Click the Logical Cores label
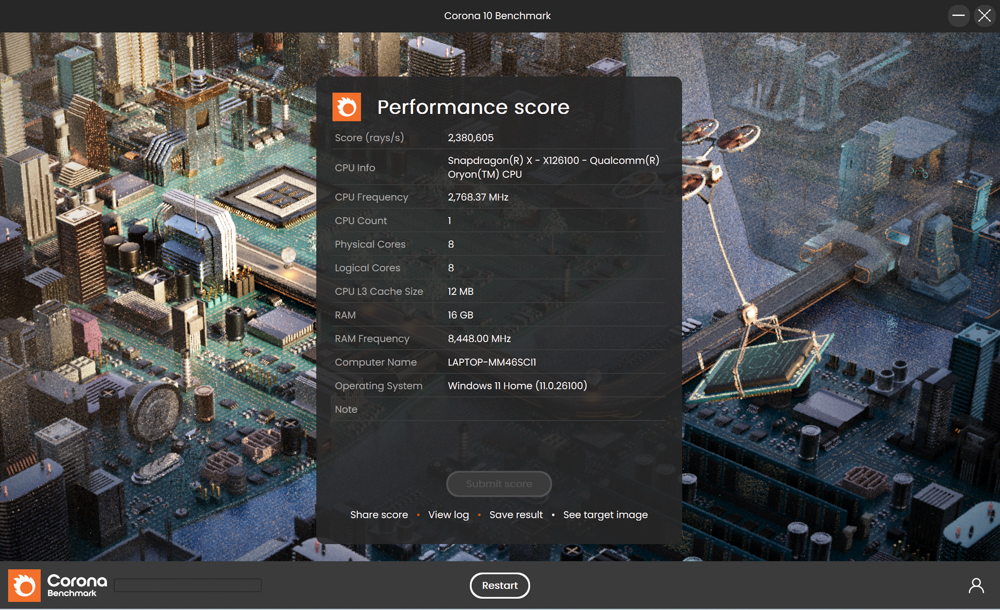Viewport: 1000px width, 610px height. point(367,268)
